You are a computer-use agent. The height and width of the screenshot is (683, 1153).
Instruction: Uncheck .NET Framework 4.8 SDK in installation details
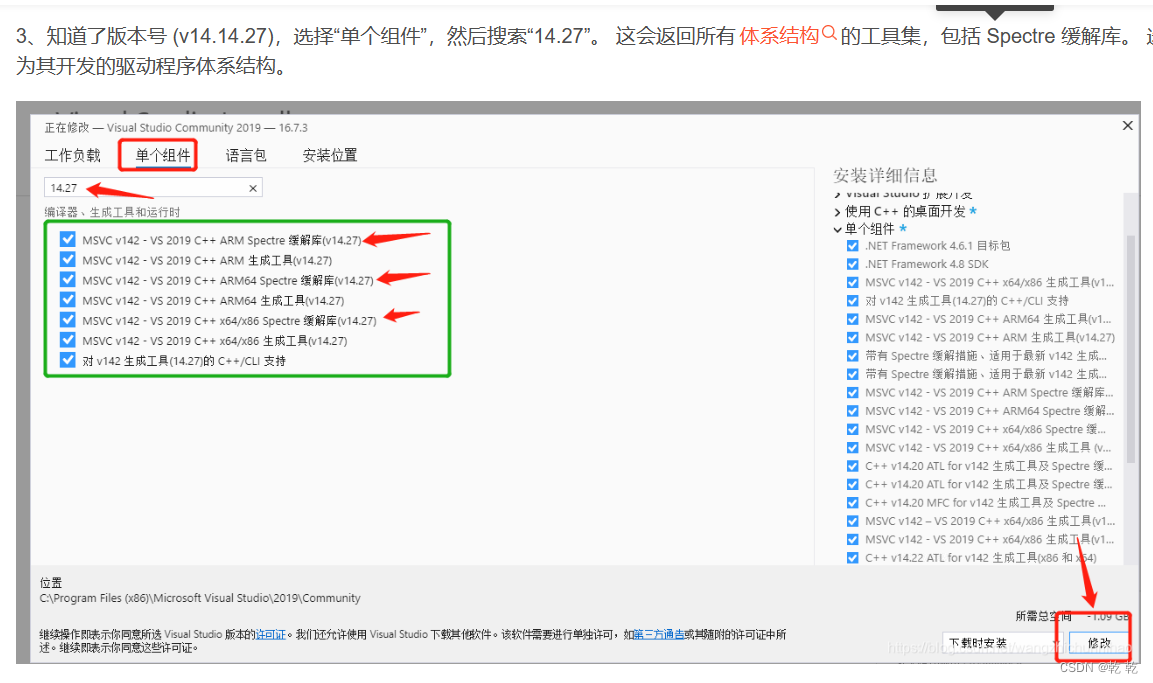pos(852,264)
